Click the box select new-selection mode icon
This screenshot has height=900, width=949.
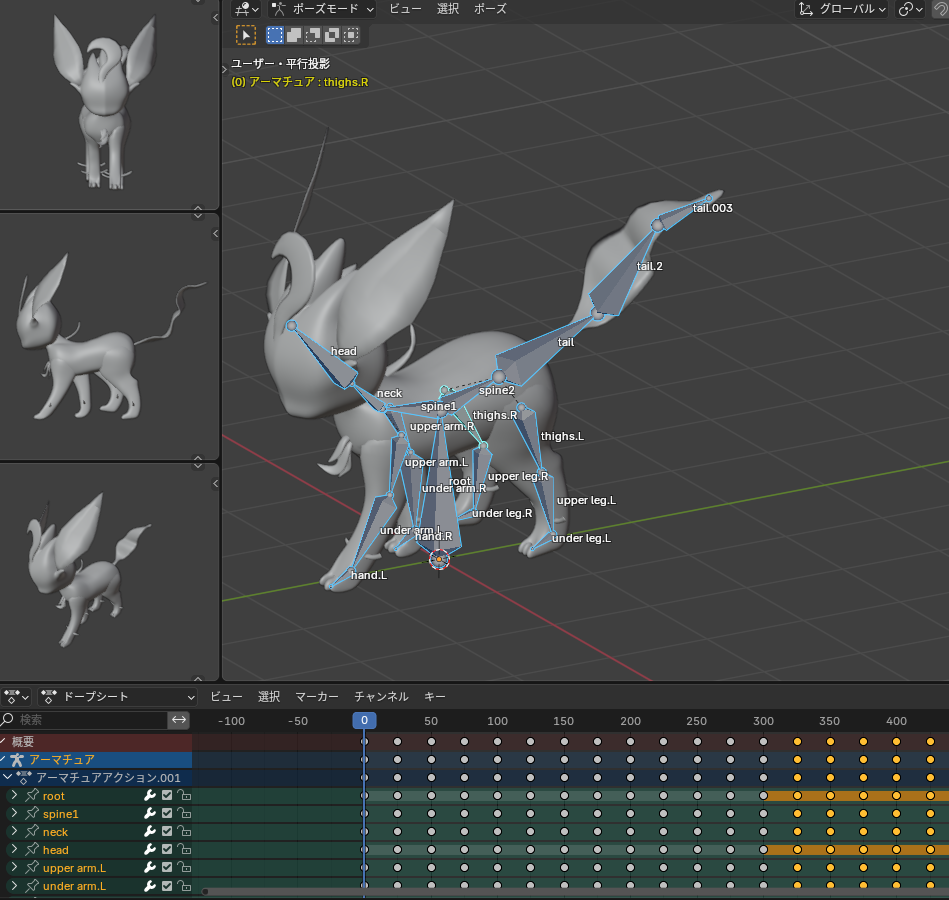coord(275,35)
